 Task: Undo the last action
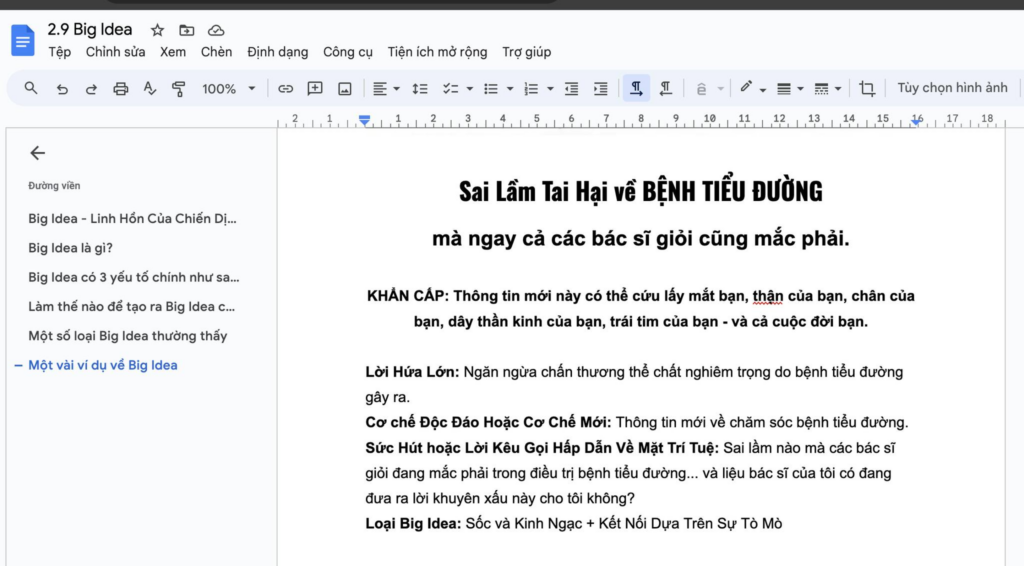click(62, 89)
